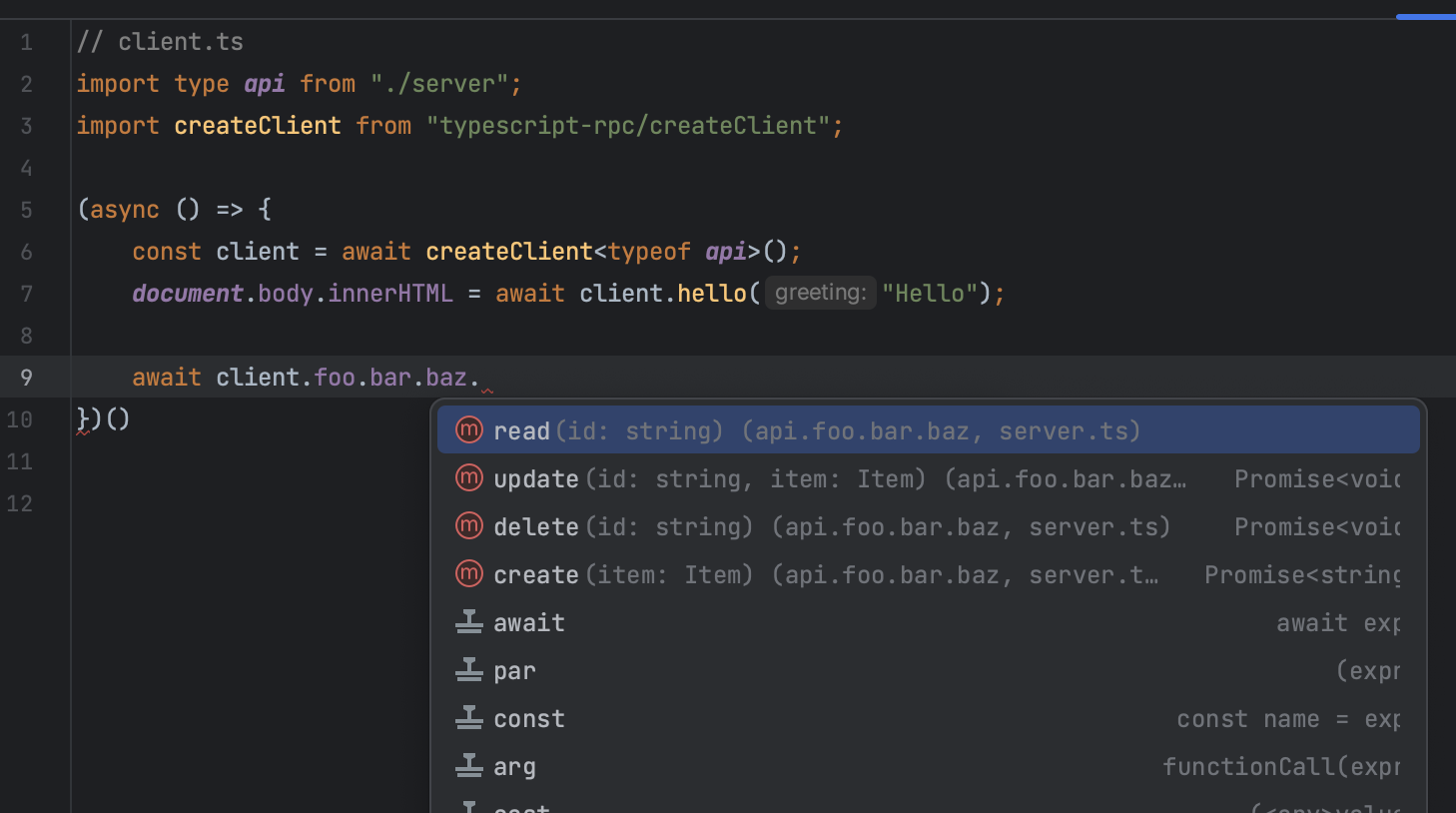The height and width of the screenshot is (813, 1456).
Task: Click the foo property on line 9
Action: click(335, 378)
